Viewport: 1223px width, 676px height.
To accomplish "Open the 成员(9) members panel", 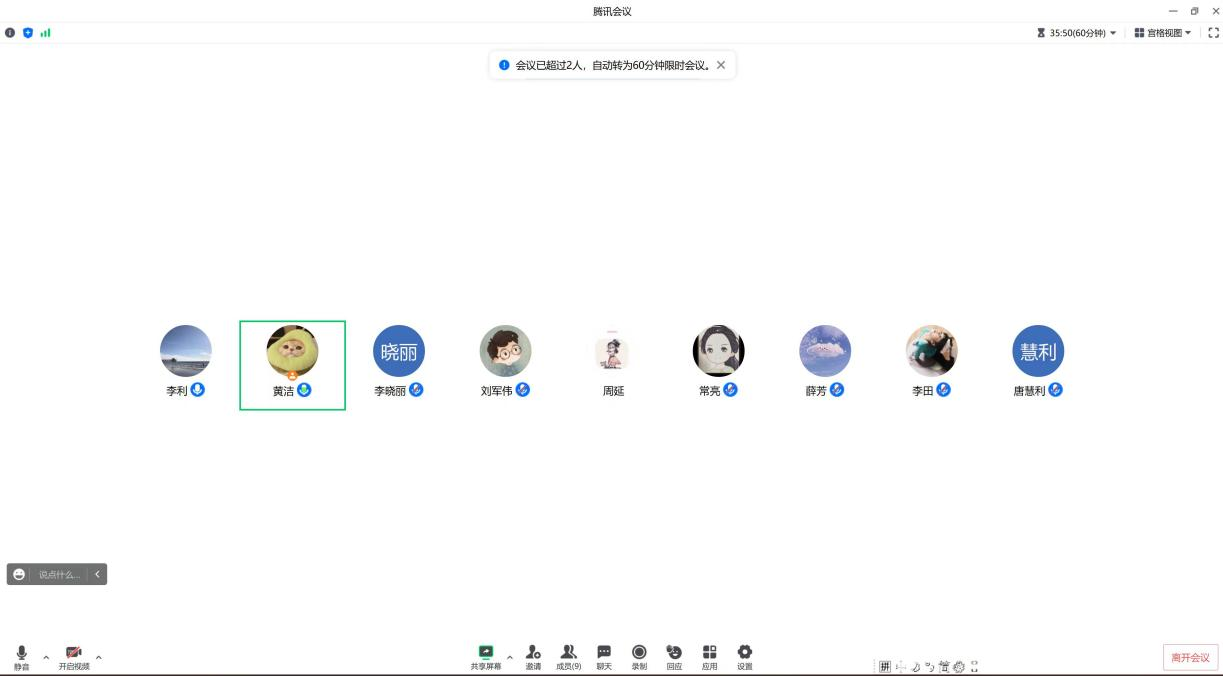I will [568, 653].
